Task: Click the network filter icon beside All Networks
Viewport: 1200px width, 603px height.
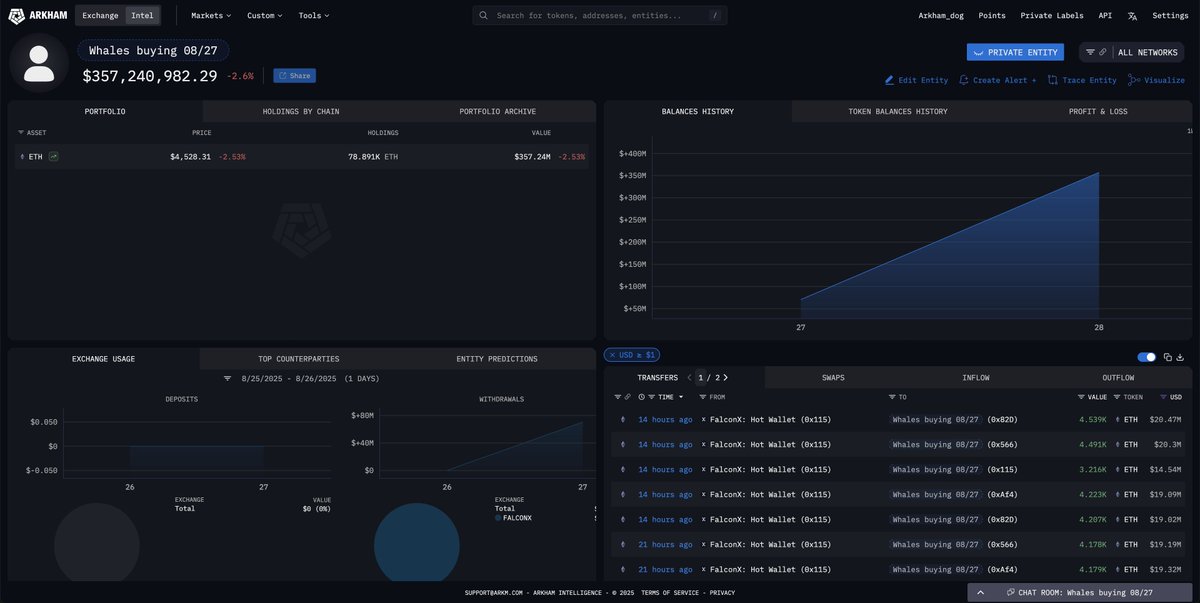Action: point(1090,52)
